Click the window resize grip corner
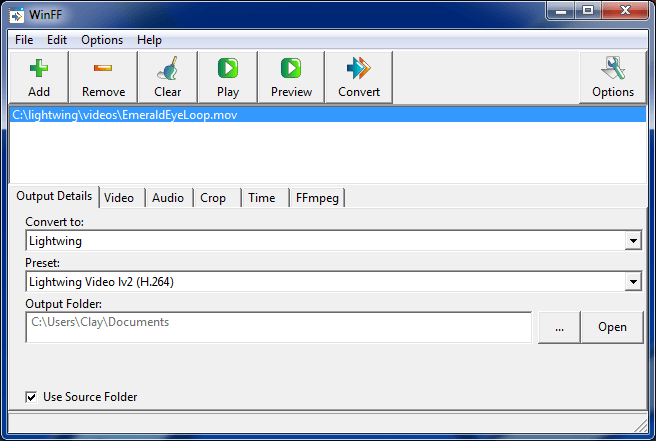656x441 pixels. (641, 426)
